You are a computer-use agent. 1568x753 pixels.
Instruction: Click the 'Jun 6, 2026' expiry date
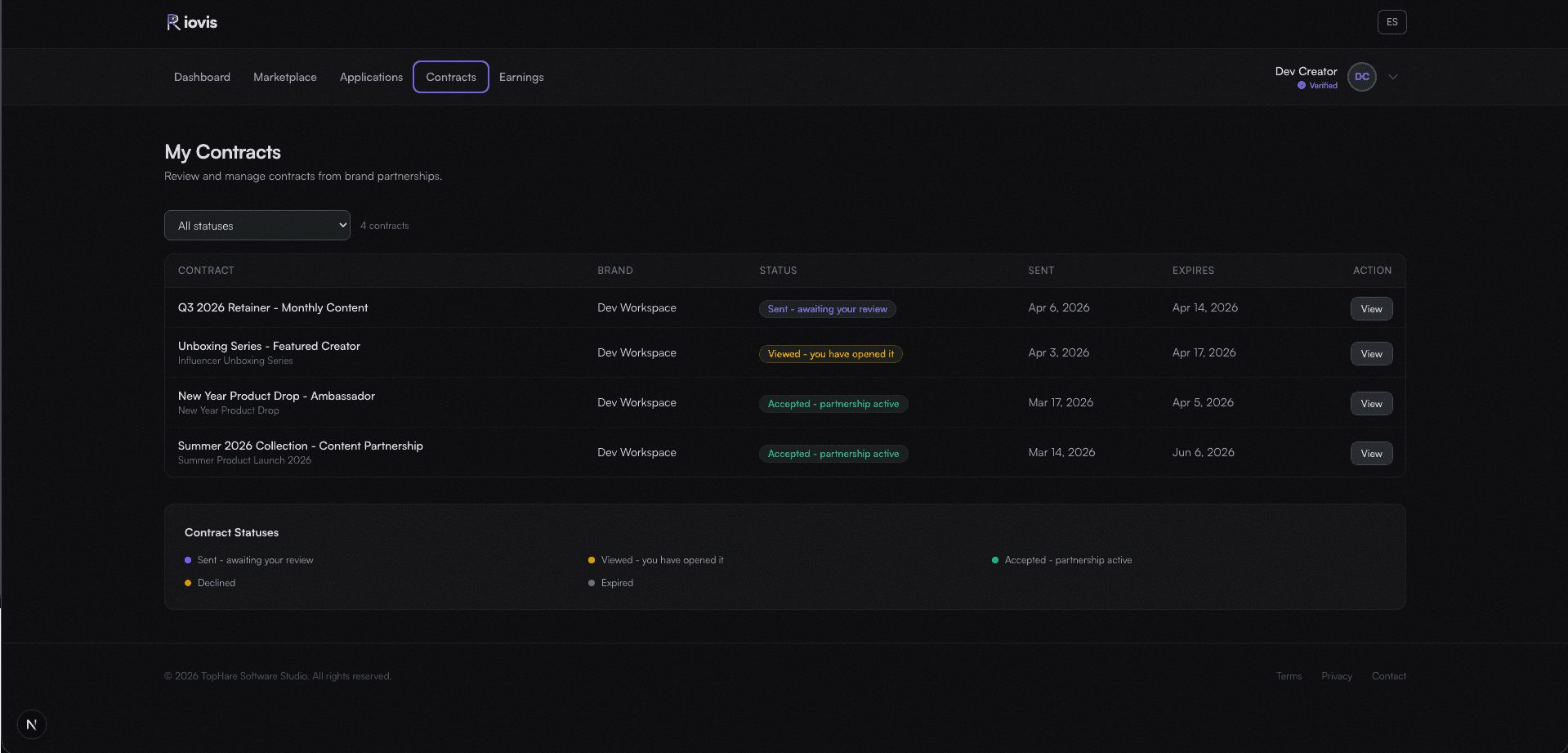1204,452
